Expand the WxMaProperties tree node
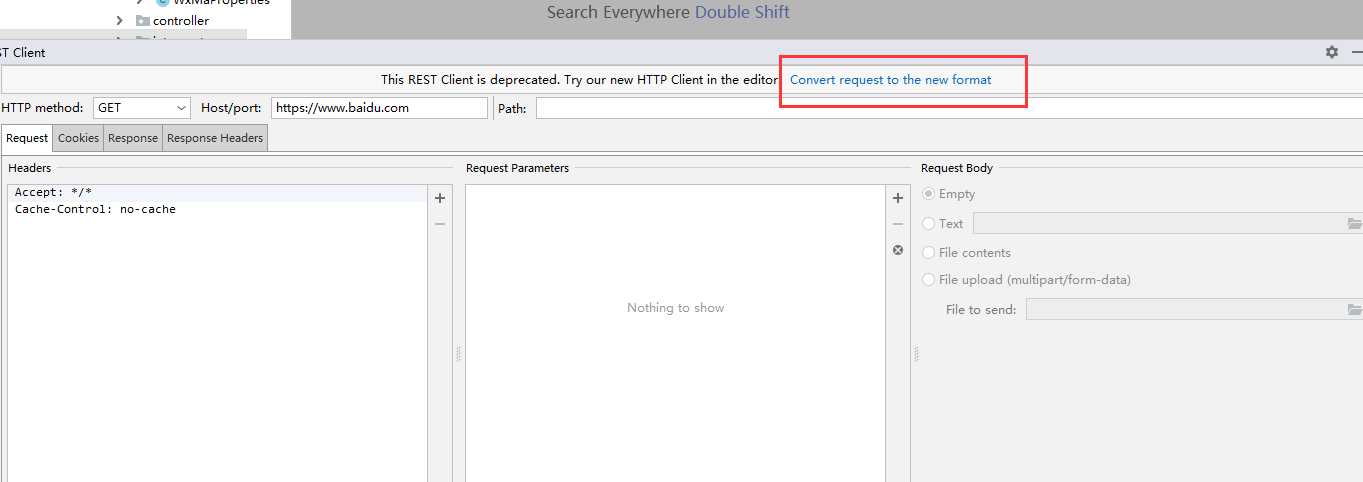 tap(141, 2)
